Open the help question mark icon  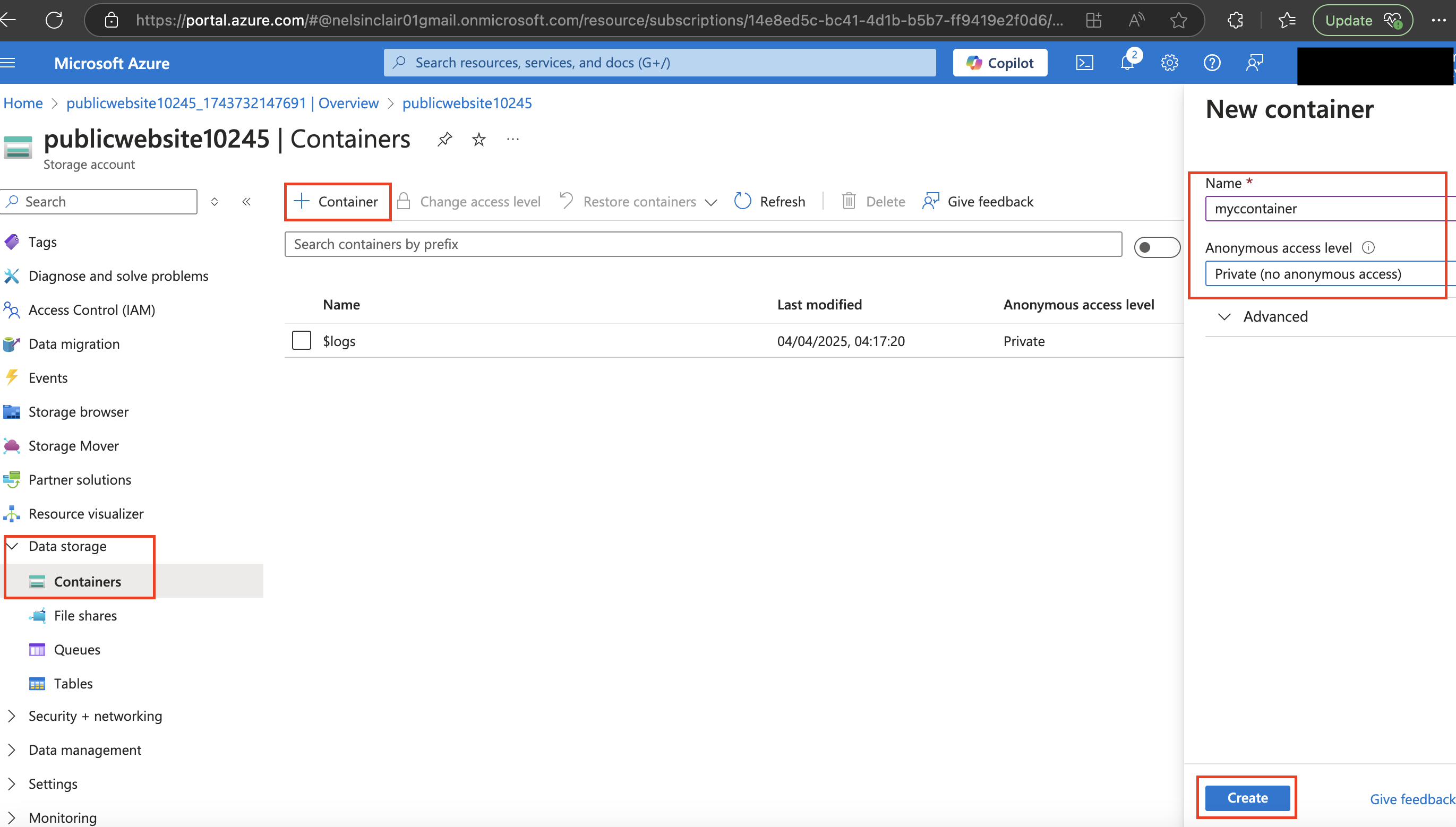(x=1212, y=63)
